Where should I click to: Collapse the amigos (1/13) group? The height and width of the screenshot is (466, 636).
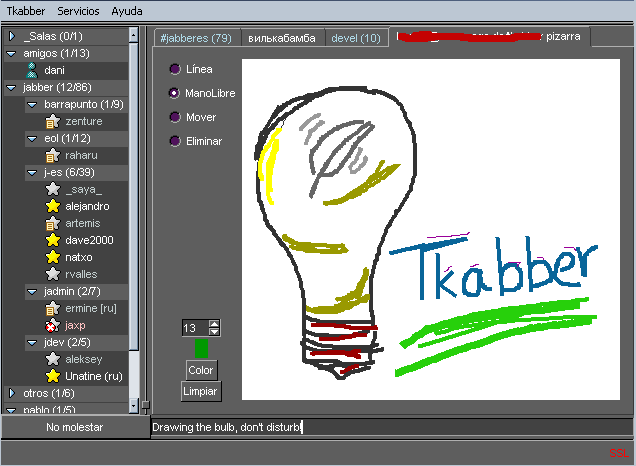click(11, 54)
